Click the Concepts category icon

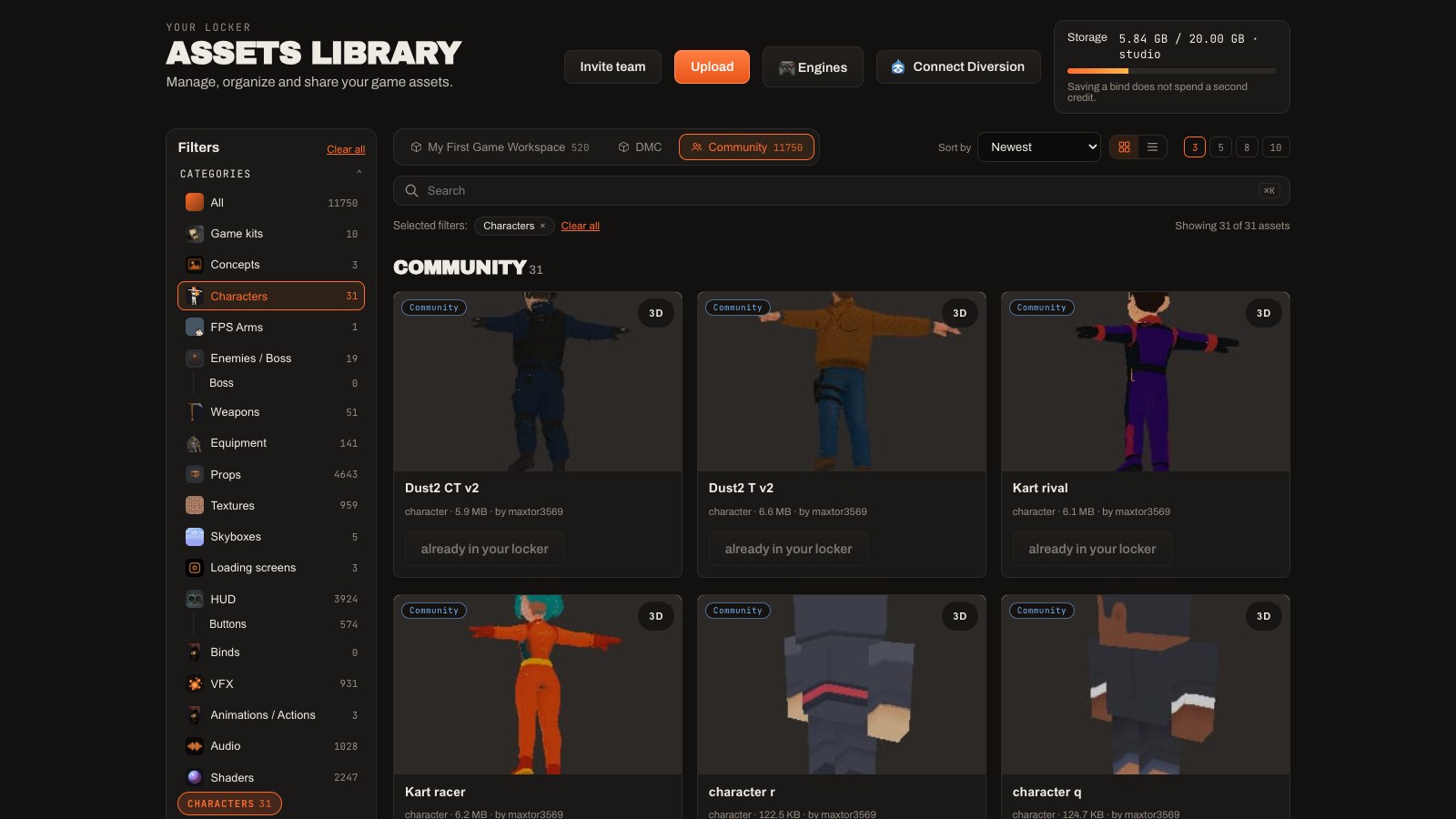(195, 265)
